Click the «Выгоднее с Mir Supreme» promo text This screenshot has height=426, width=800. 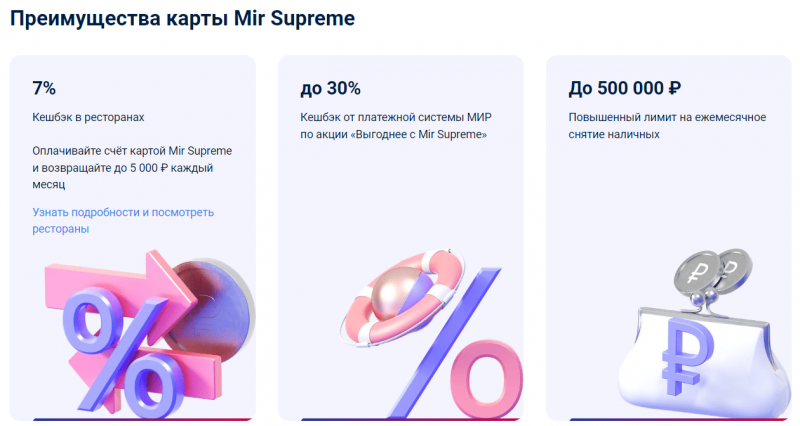click(x=421, y=135)
